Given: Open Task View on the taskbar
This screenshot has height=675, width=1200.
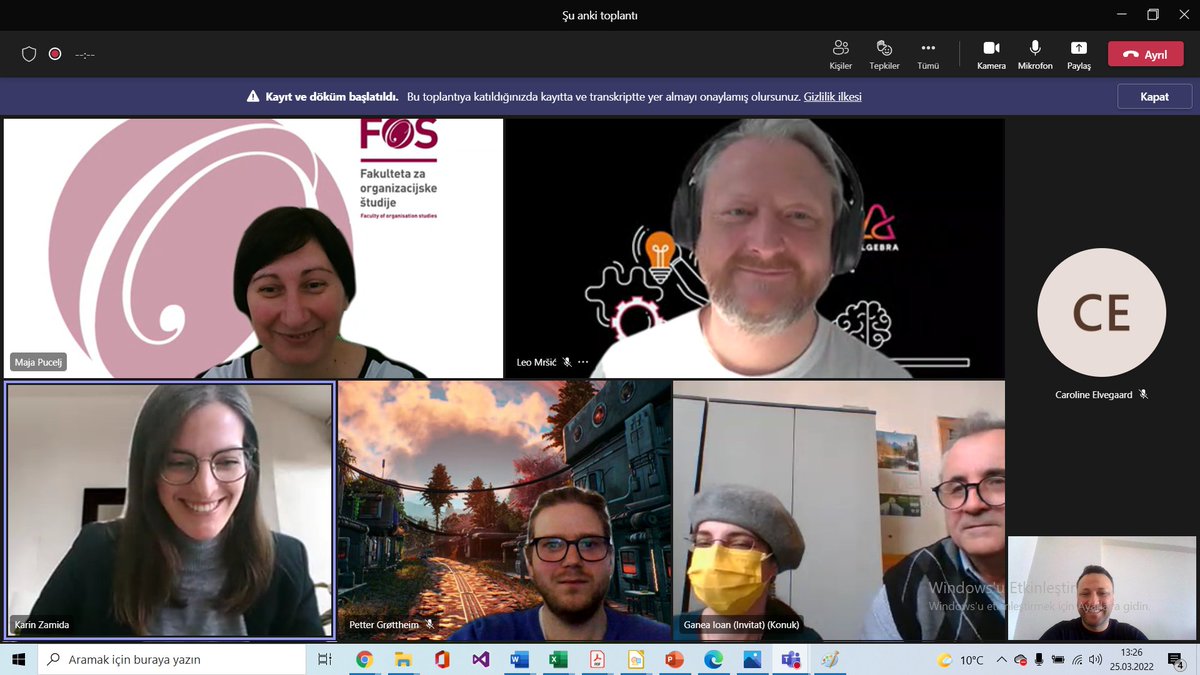Looking at the screenshot, I should (324, 660).
